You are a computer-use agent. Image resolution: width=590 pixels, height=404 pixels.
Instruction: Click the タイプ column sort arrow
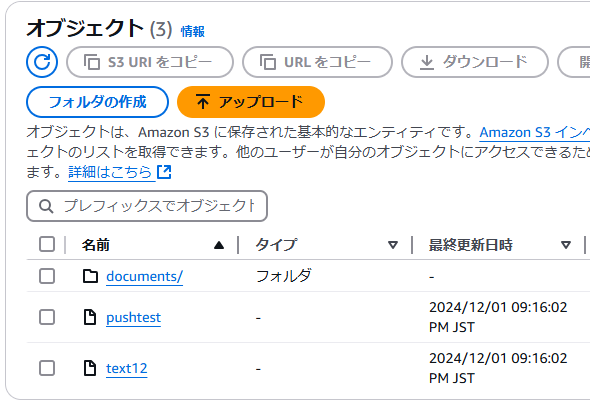pyautogui.click(x=393, y=245)
